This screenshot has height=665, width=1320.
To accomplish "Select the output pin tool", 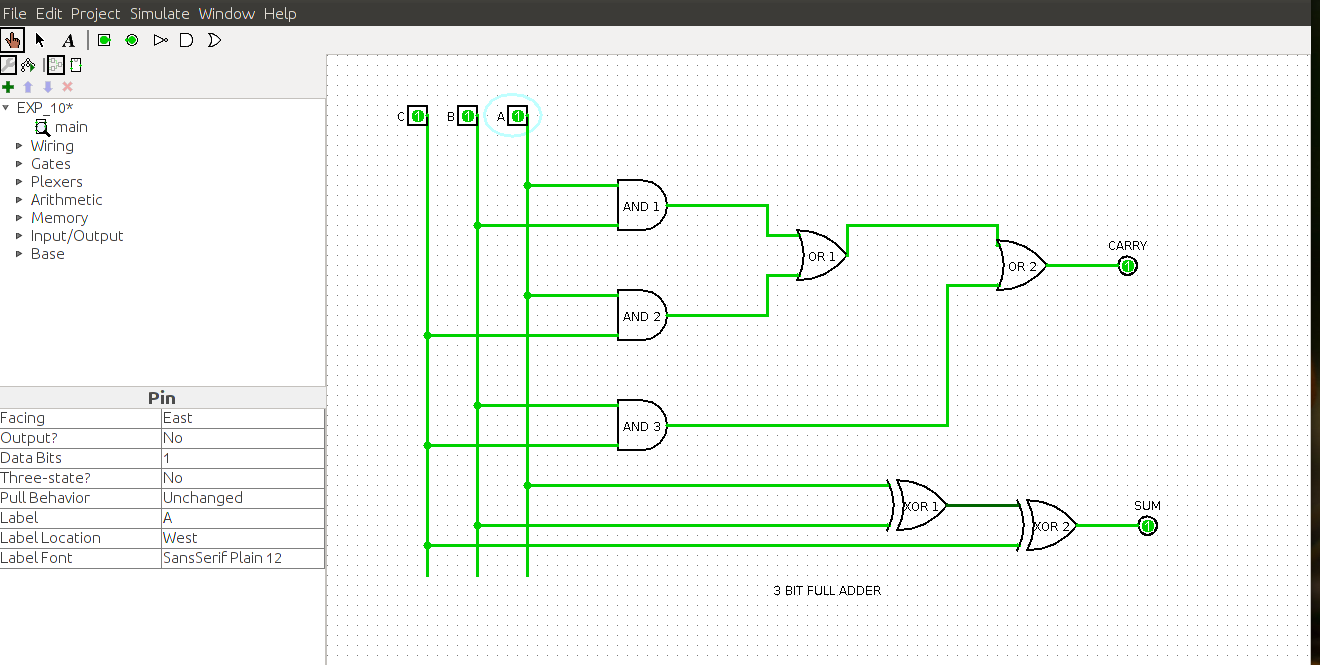I will 131,40.
